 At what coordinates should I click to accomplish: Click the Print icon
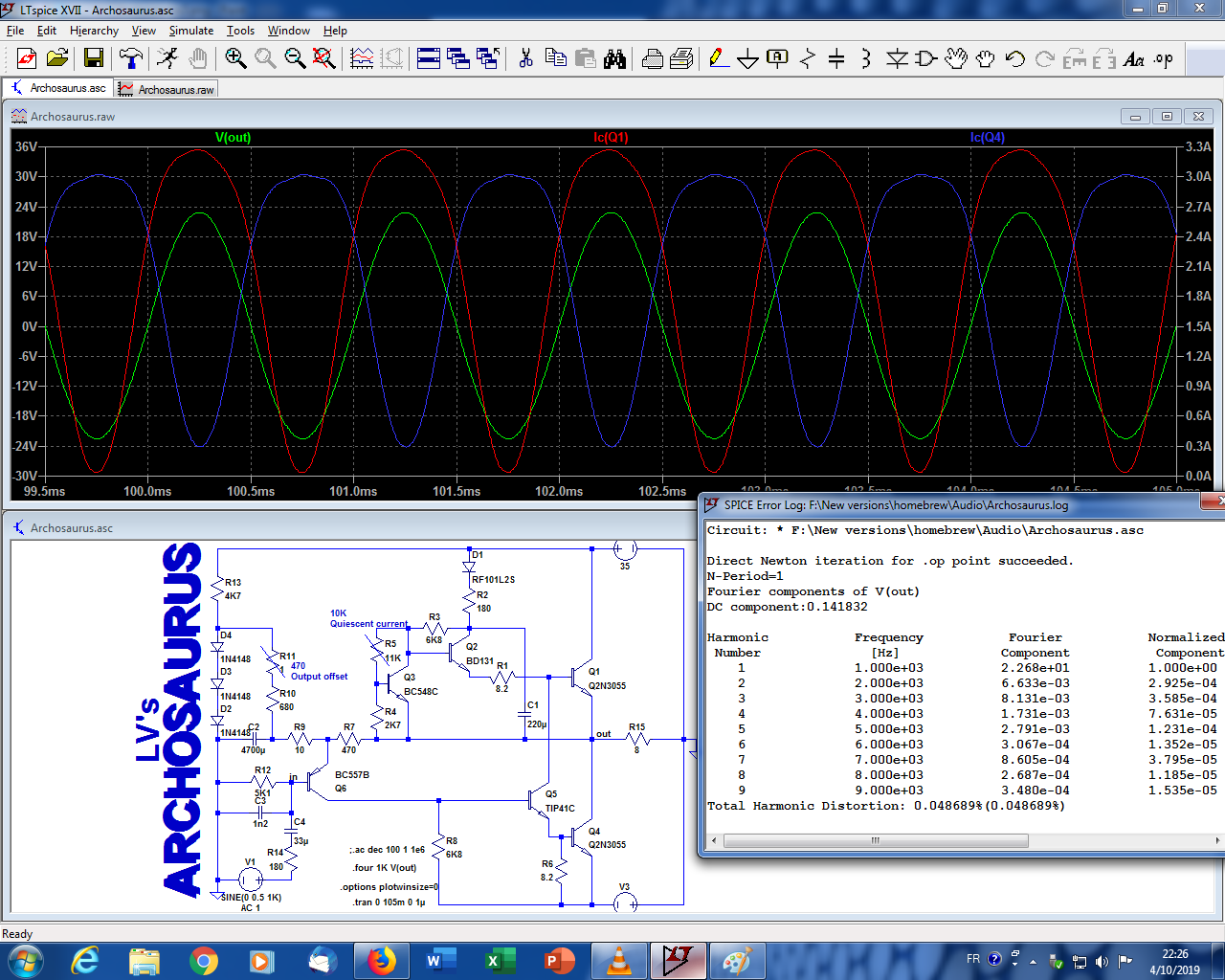click(x=653, y=59)
